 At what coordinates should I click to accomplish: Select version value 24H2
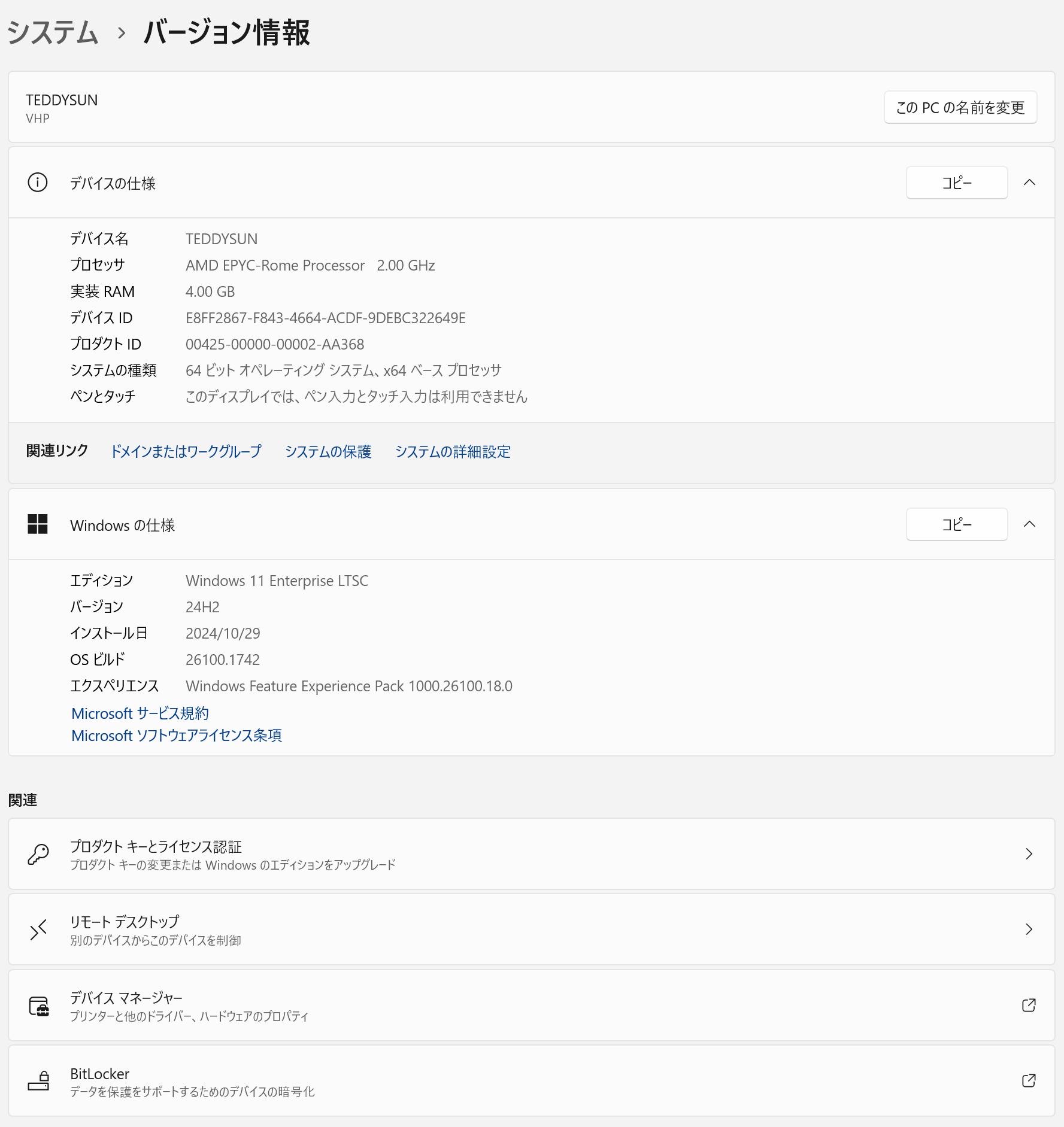(202, 607)
